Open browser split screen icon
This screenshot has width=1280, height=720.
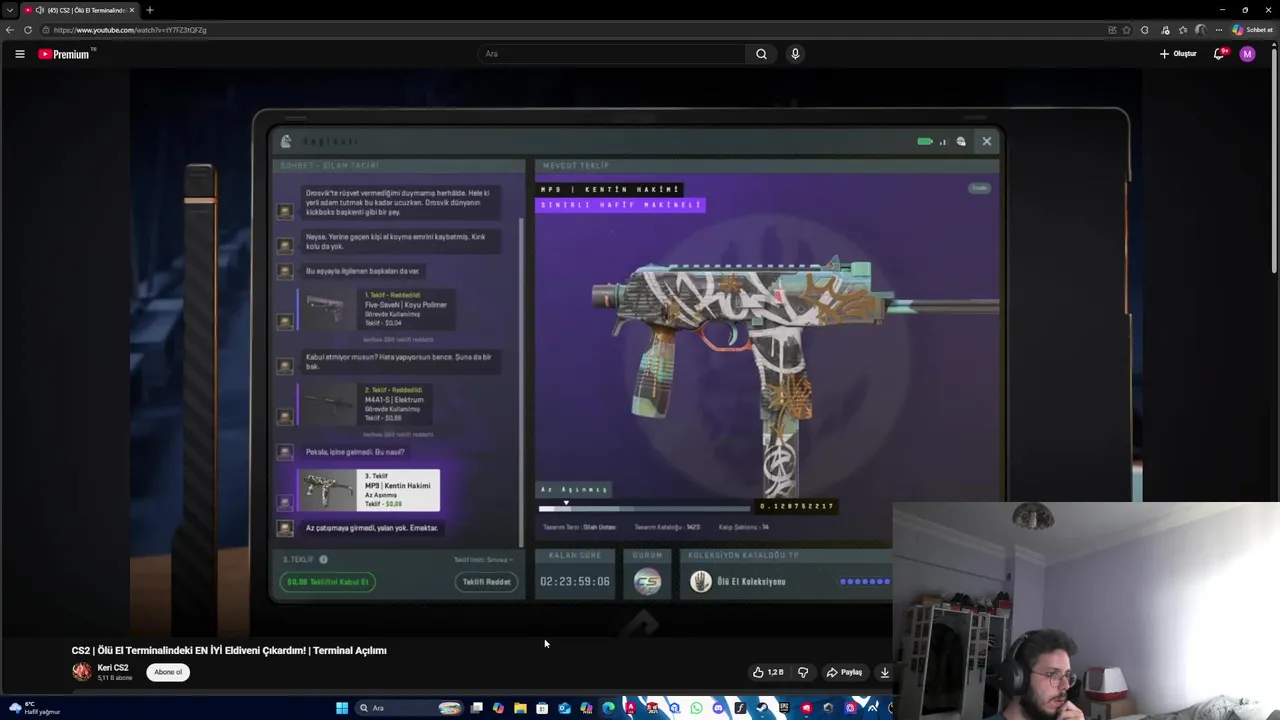coord(1112,30)
